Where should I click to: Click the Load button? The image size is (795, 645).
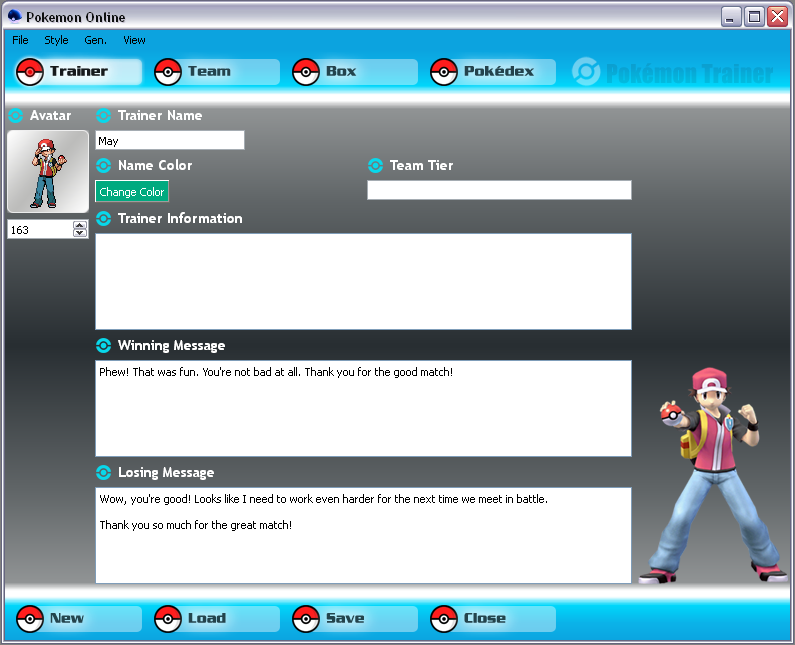(216, 619)
